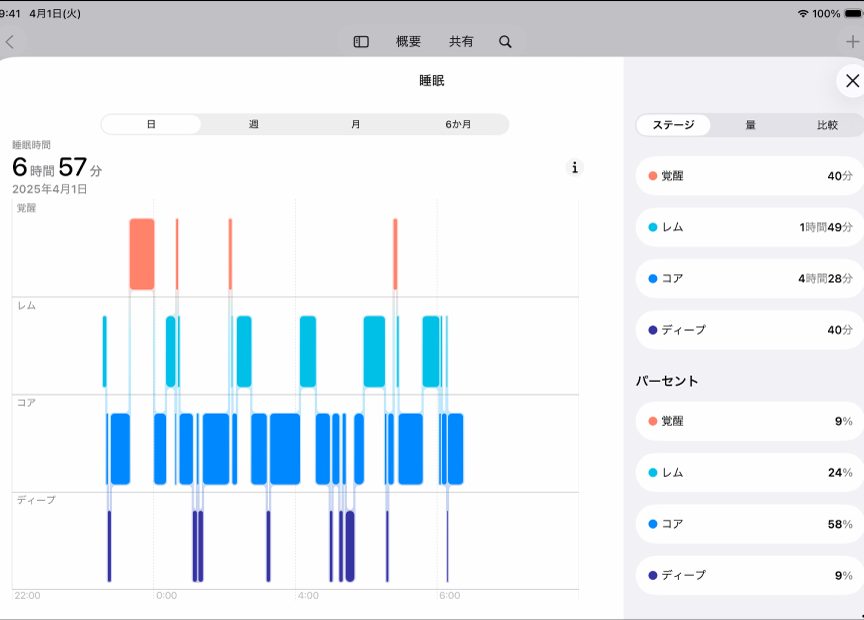The width and height of the screenshot is (864, 620).
Task: Go back with the chevron arrow
Action: pos(10,42)
